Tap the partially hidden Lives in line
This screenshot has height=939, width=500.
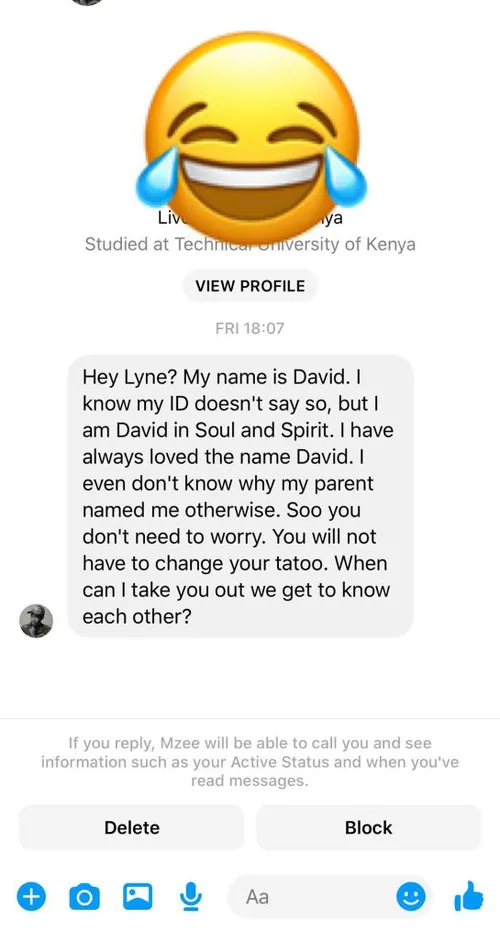coord(250,219)
